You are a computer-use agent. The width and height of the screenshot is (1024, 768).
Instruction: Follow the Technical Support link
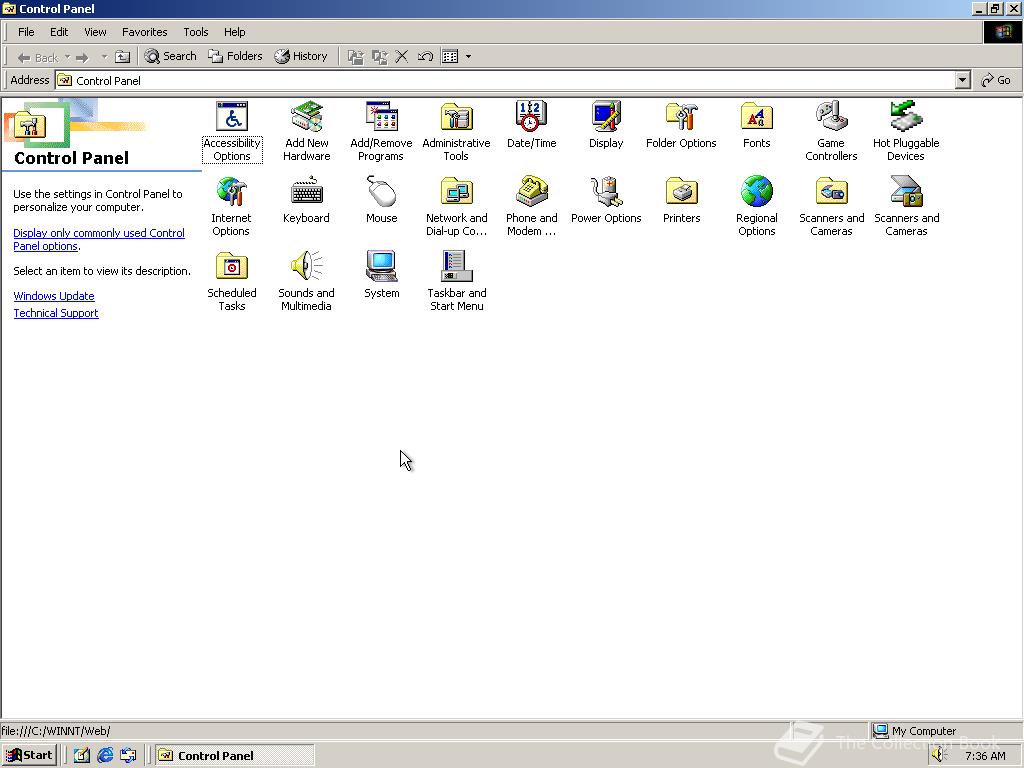click(56, 313)
